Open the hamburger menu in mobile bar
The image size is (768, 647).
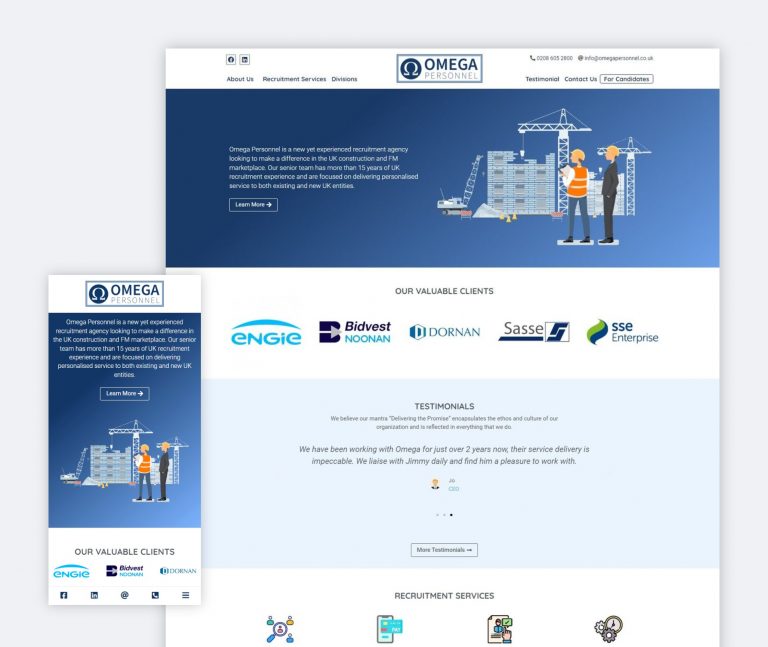point(185,595)
